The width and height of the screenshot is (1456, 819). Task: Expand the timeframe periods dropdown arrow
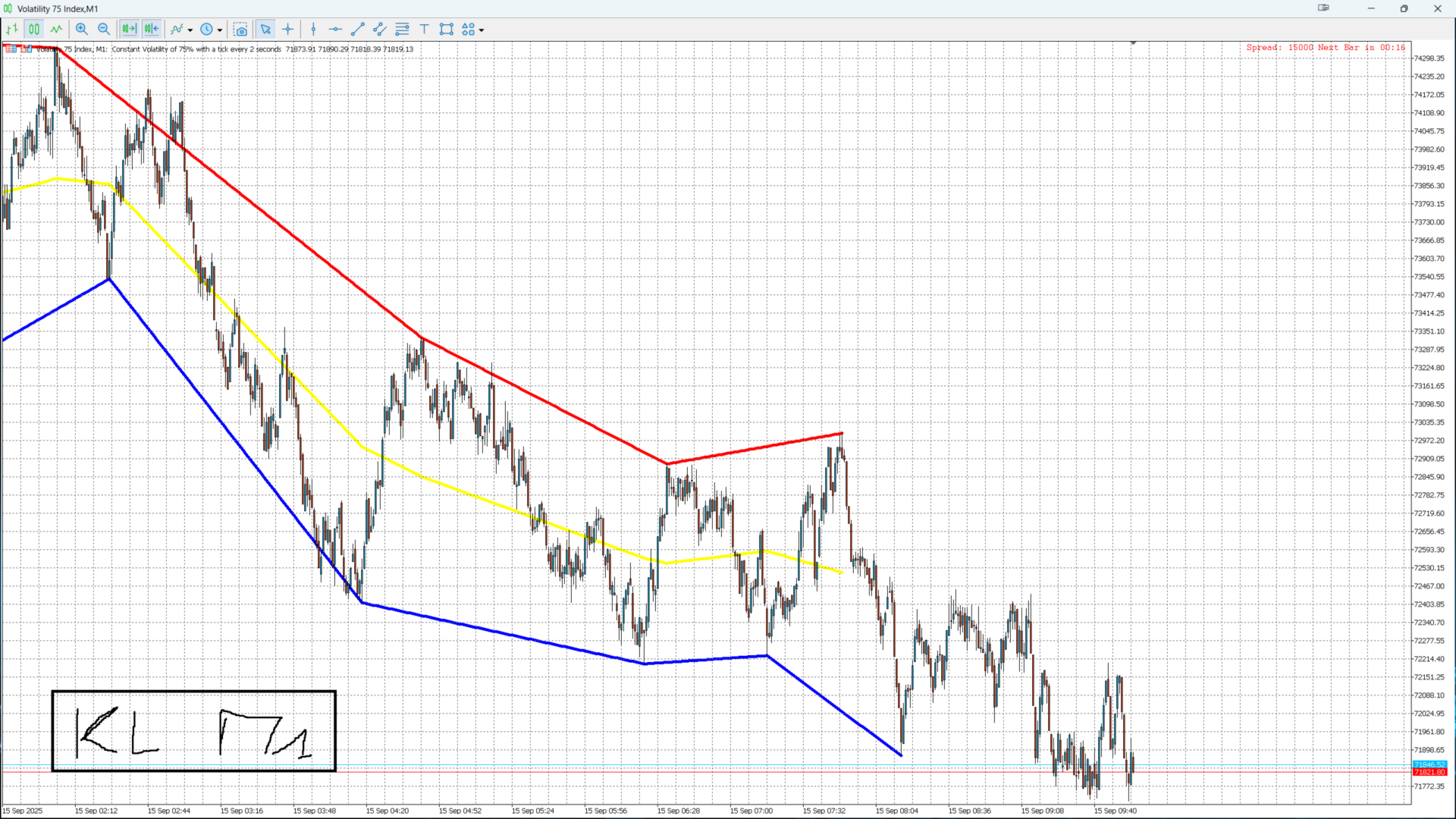click(220, 30)
